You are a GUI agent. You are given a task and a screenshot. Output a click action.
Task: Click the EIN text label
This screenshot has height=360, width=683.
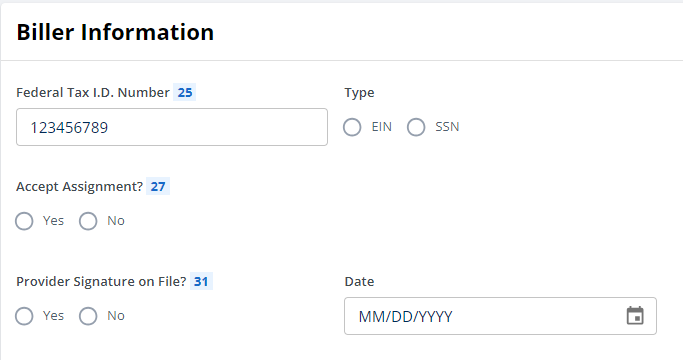pyautogui.click(x=382, y=127)
